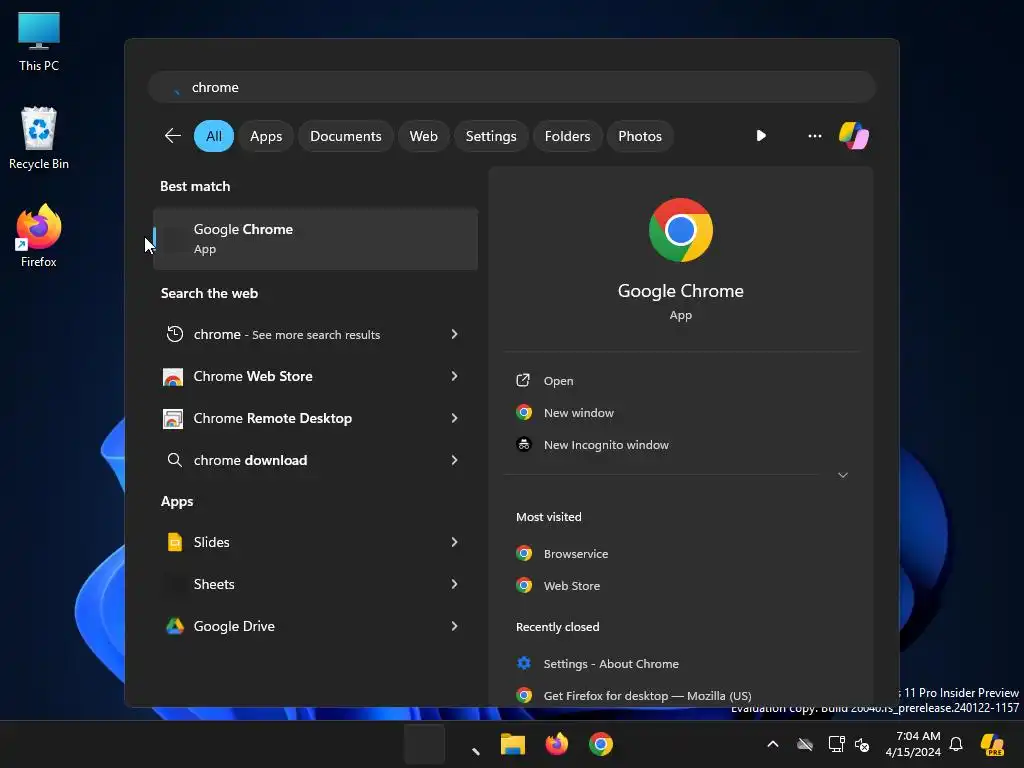Click the history clock icon beside chrome

pos(174,334)
